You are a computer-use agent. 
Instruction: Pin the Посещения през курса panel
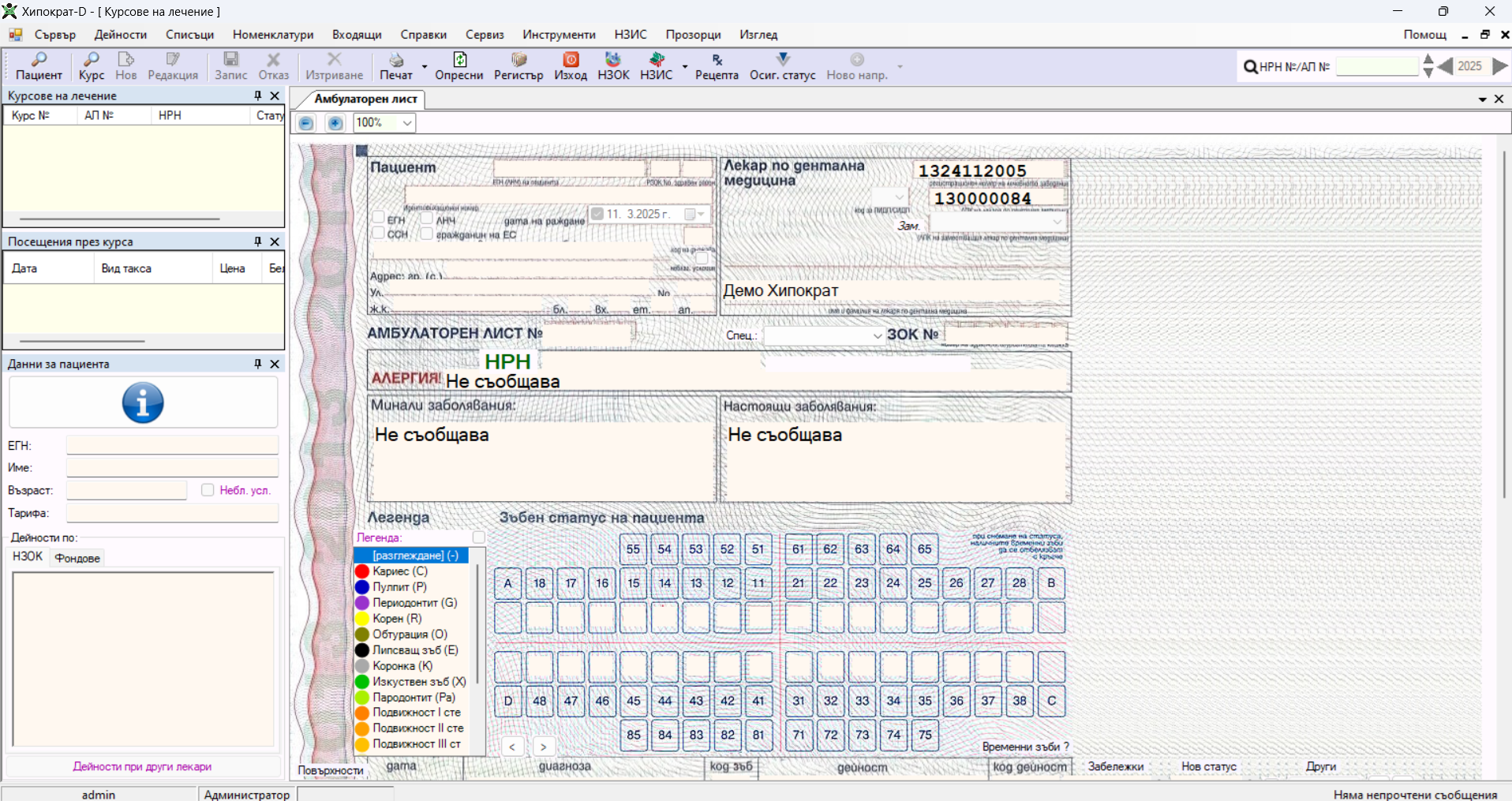click(257, 241)
